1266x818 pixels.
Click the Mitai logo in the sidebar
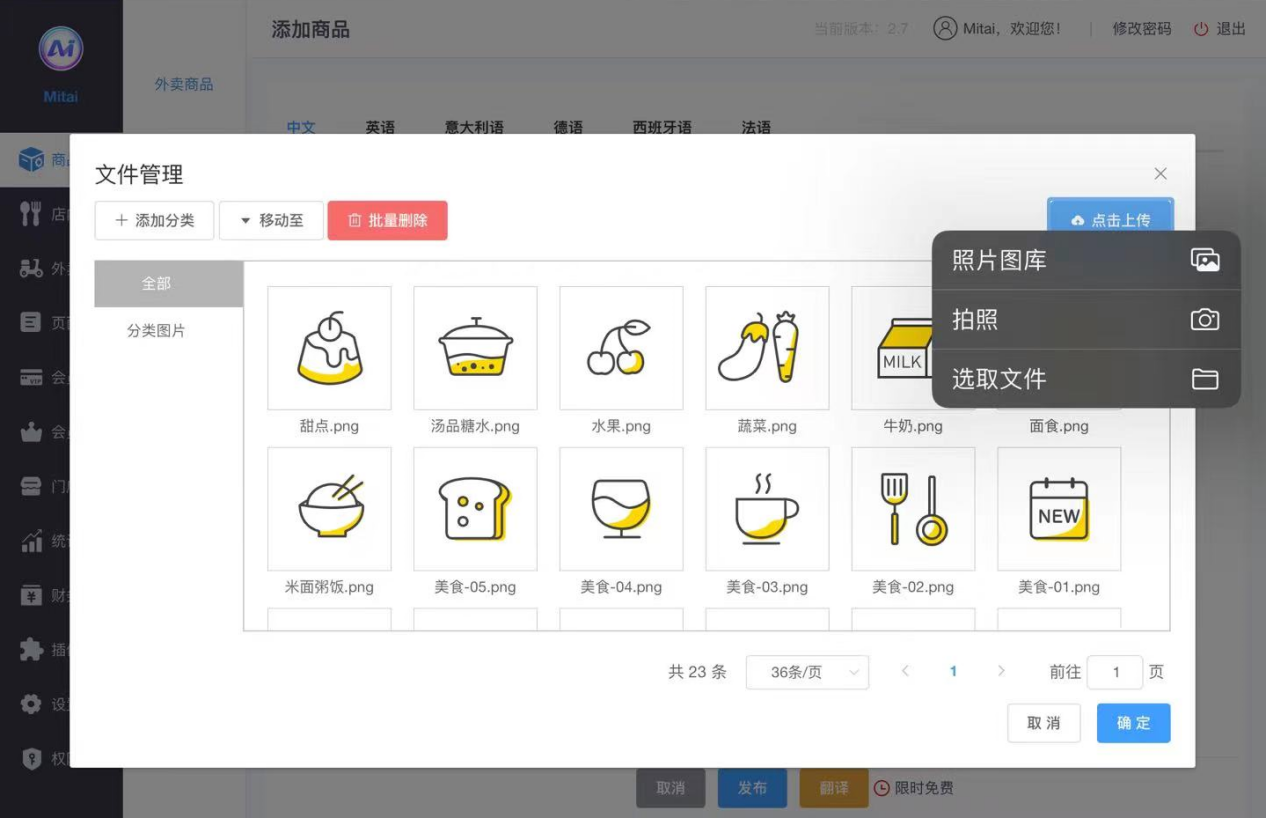coord(61,50)
